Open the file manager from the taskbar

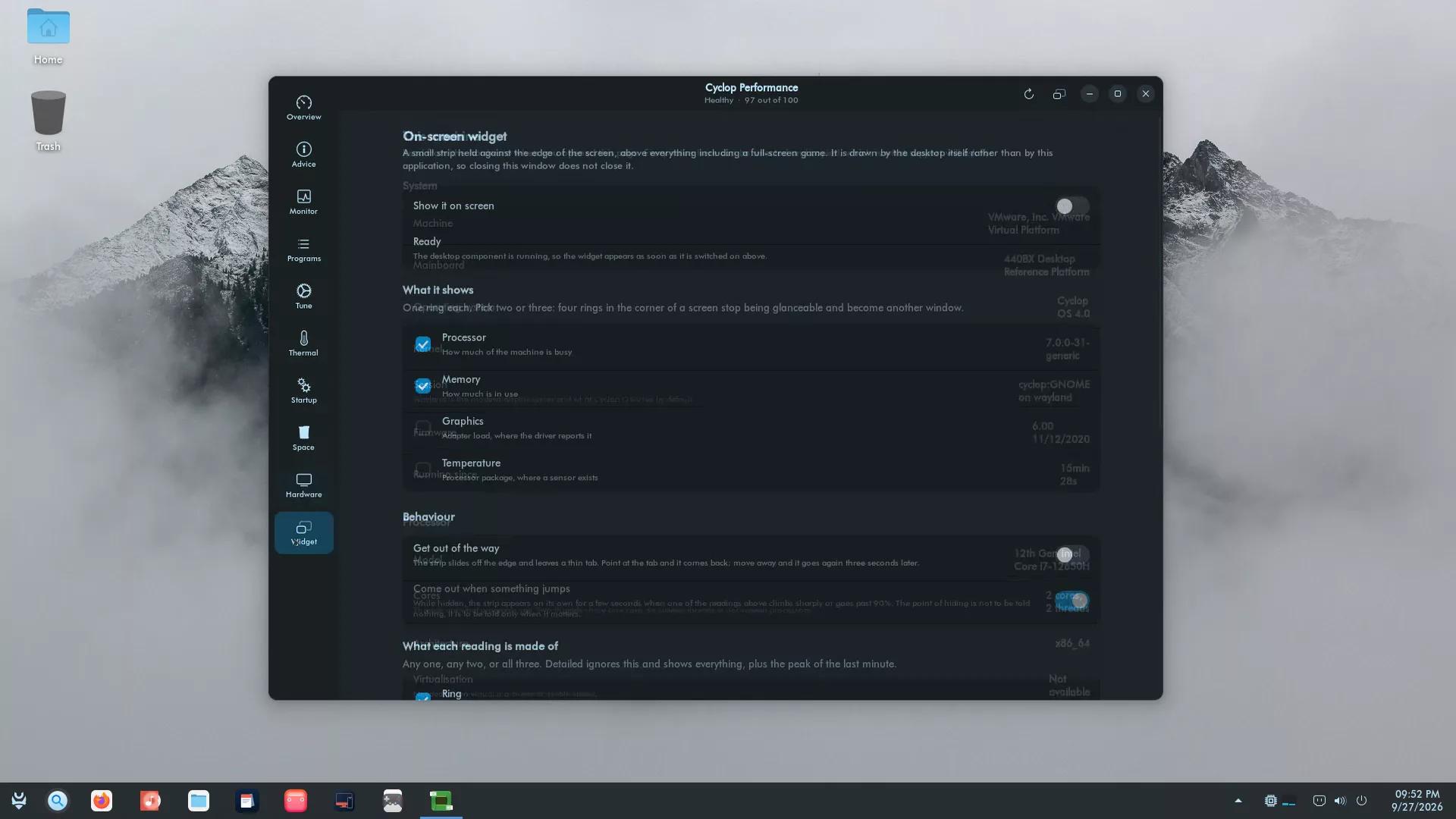point(199,801)
